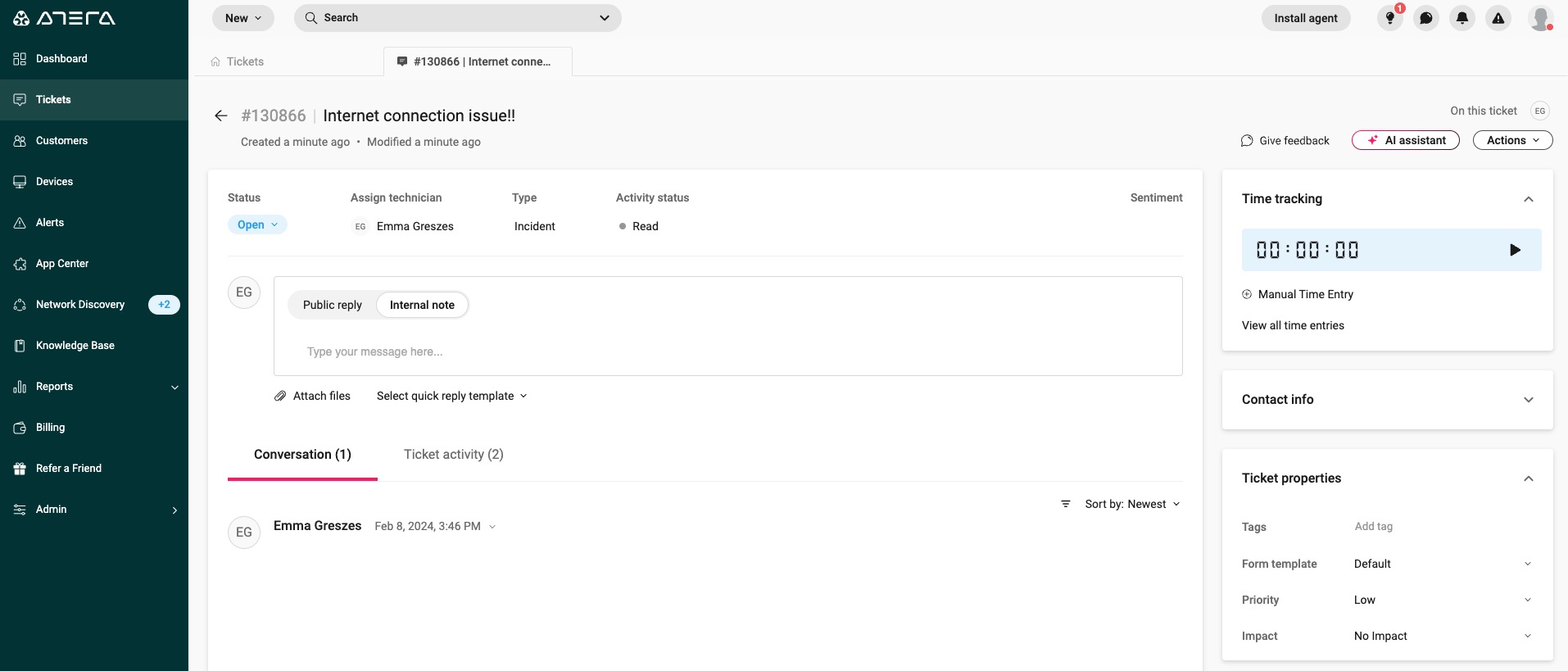Open the New dropdown button
The width and height of the screenshot is (1568, 671).
(x=243, y=18)
